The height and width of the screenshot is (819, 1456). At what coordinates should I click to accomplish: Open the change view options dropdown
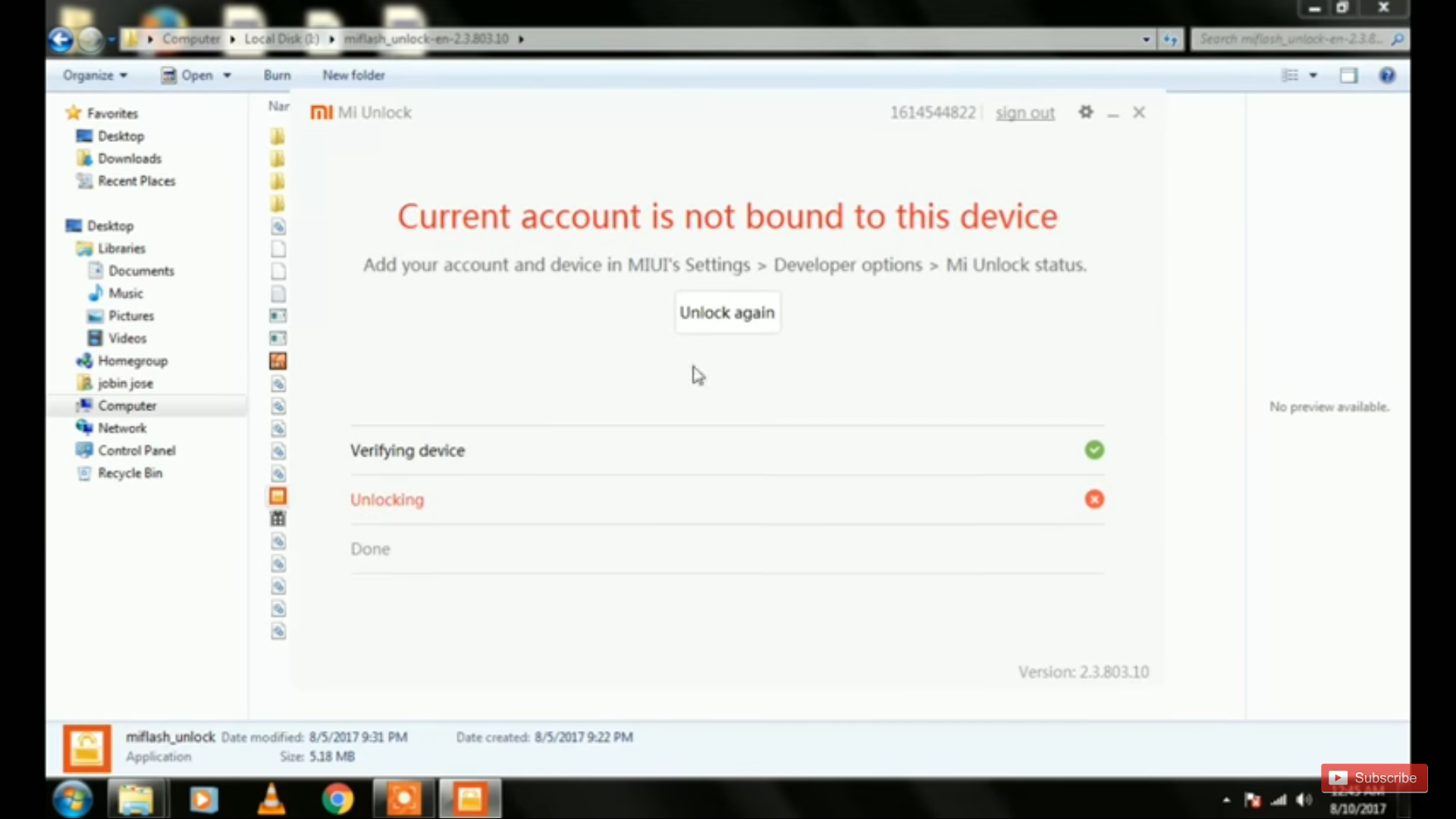pyautogui.click(x=1313, y=75)
